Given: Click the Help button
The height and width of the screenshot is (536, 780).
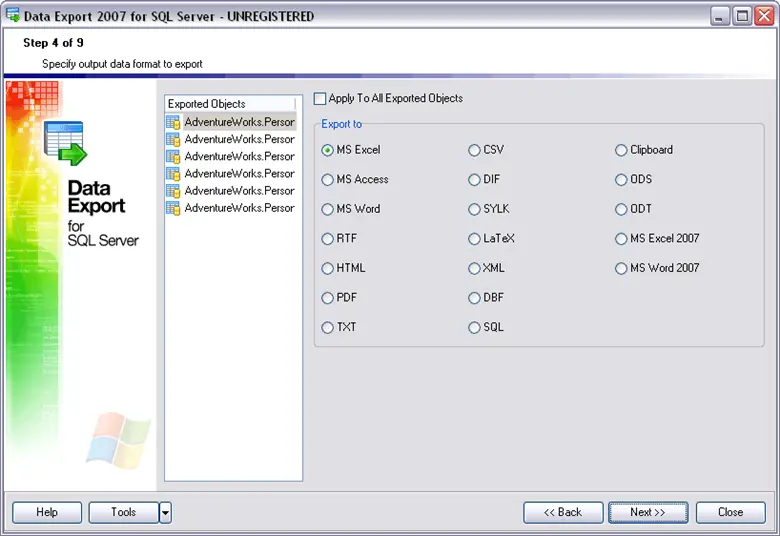Looking at the screenshot, I should pyautogui.click(x=47, y=512).
